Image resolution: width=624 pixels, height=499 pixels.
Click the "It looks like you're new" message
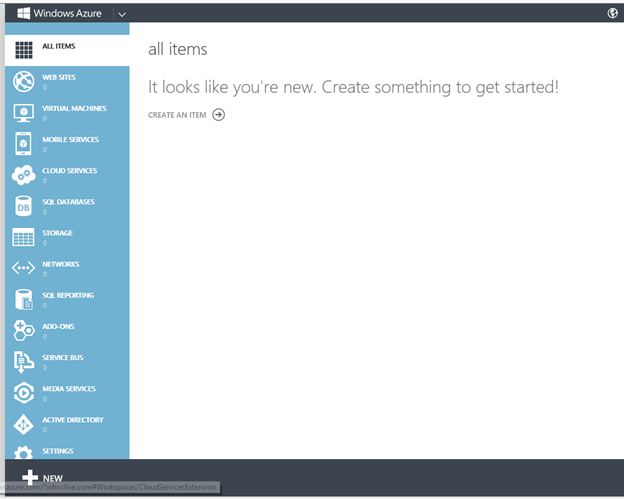[x=353, y=87]
